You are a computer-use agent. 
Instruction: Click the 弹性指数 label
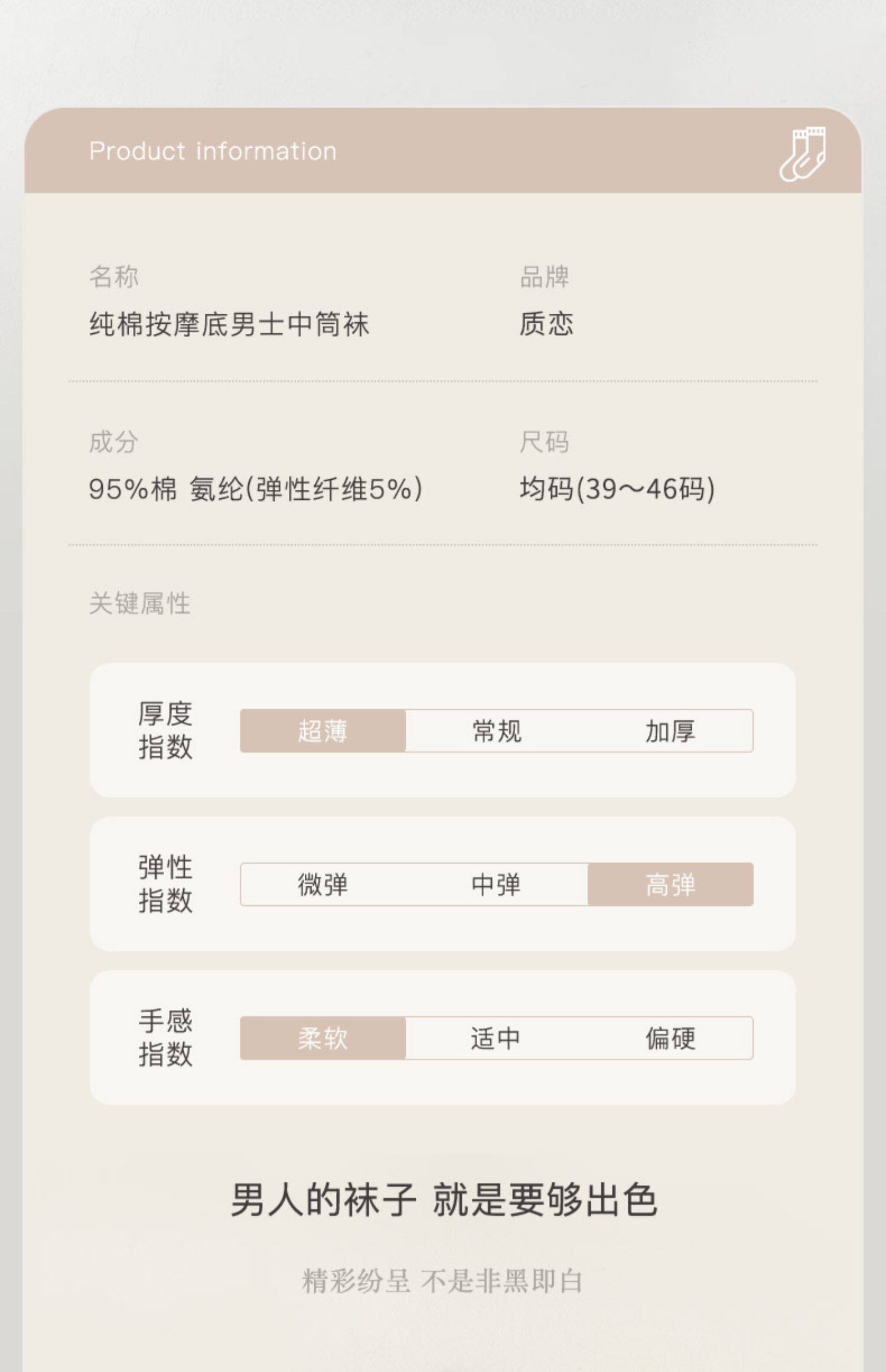pos(165,884)
